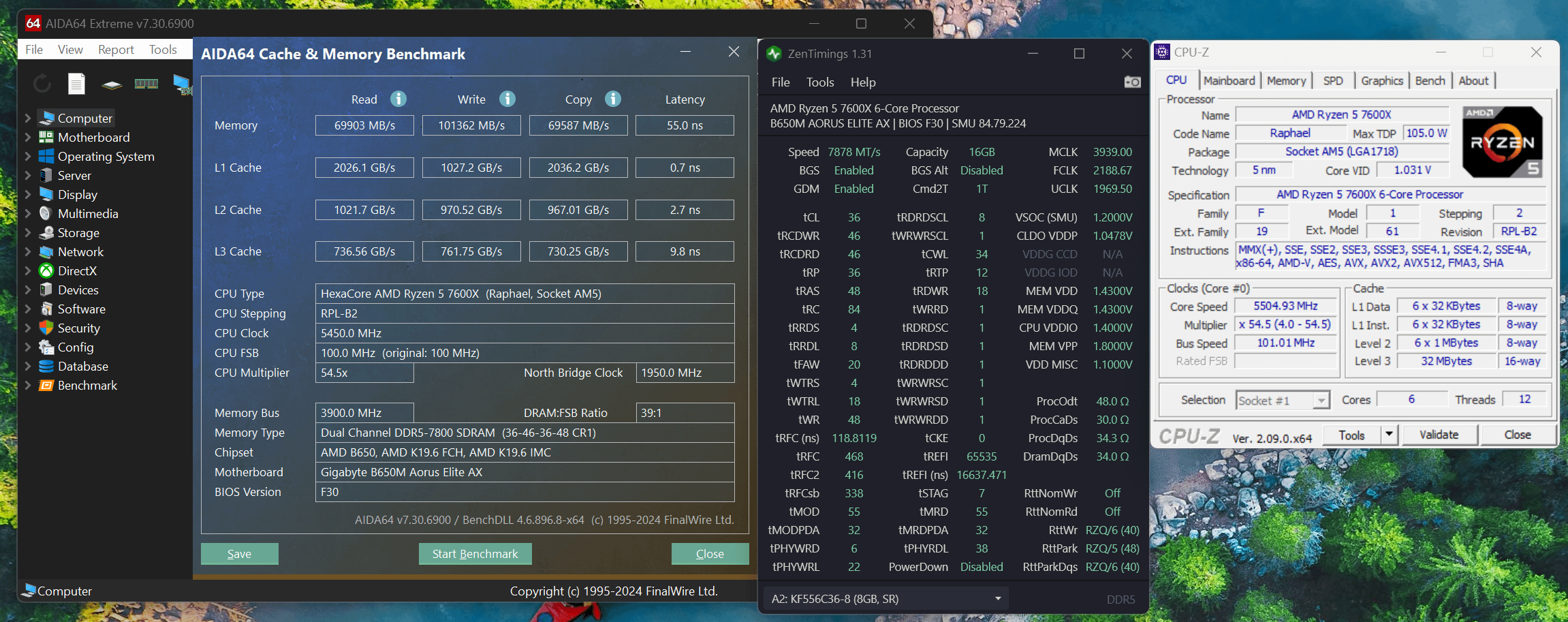Screen dimensions: 1568x622
Task: Open the View menu in AIDA64
Action: pyautogui.click(x=70, y=49)
